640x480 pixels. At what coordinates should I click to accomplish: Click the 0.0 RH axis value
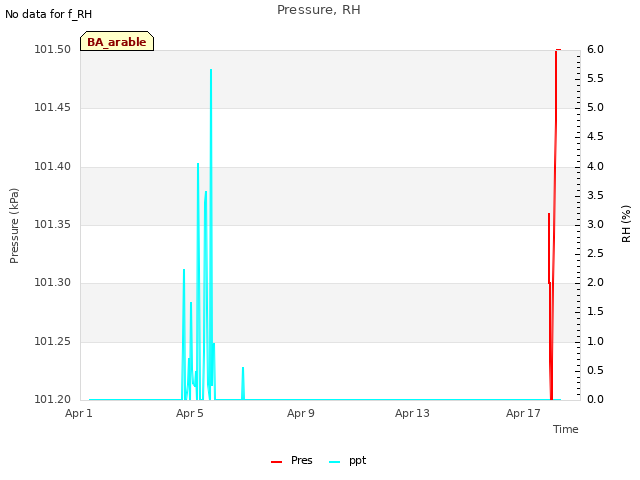[595, 399]
